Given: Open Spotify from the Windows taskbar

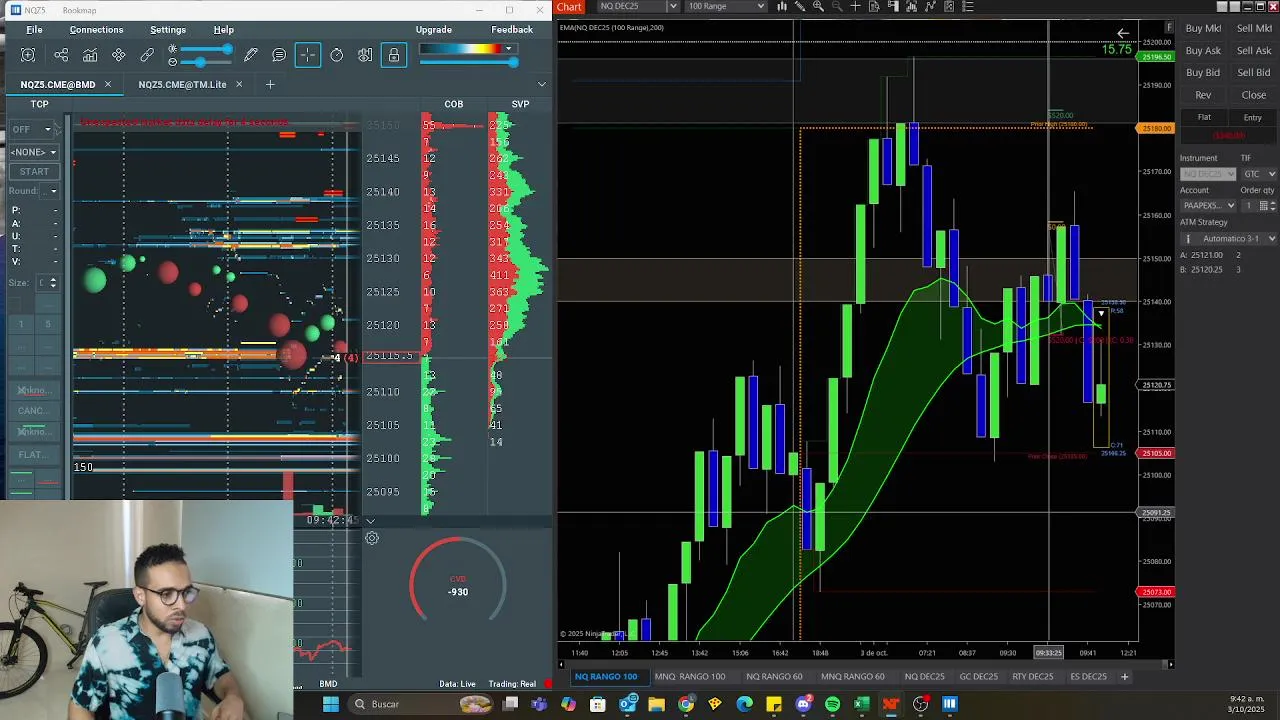Looking at the screenshot, I should [x=832, y=704].
